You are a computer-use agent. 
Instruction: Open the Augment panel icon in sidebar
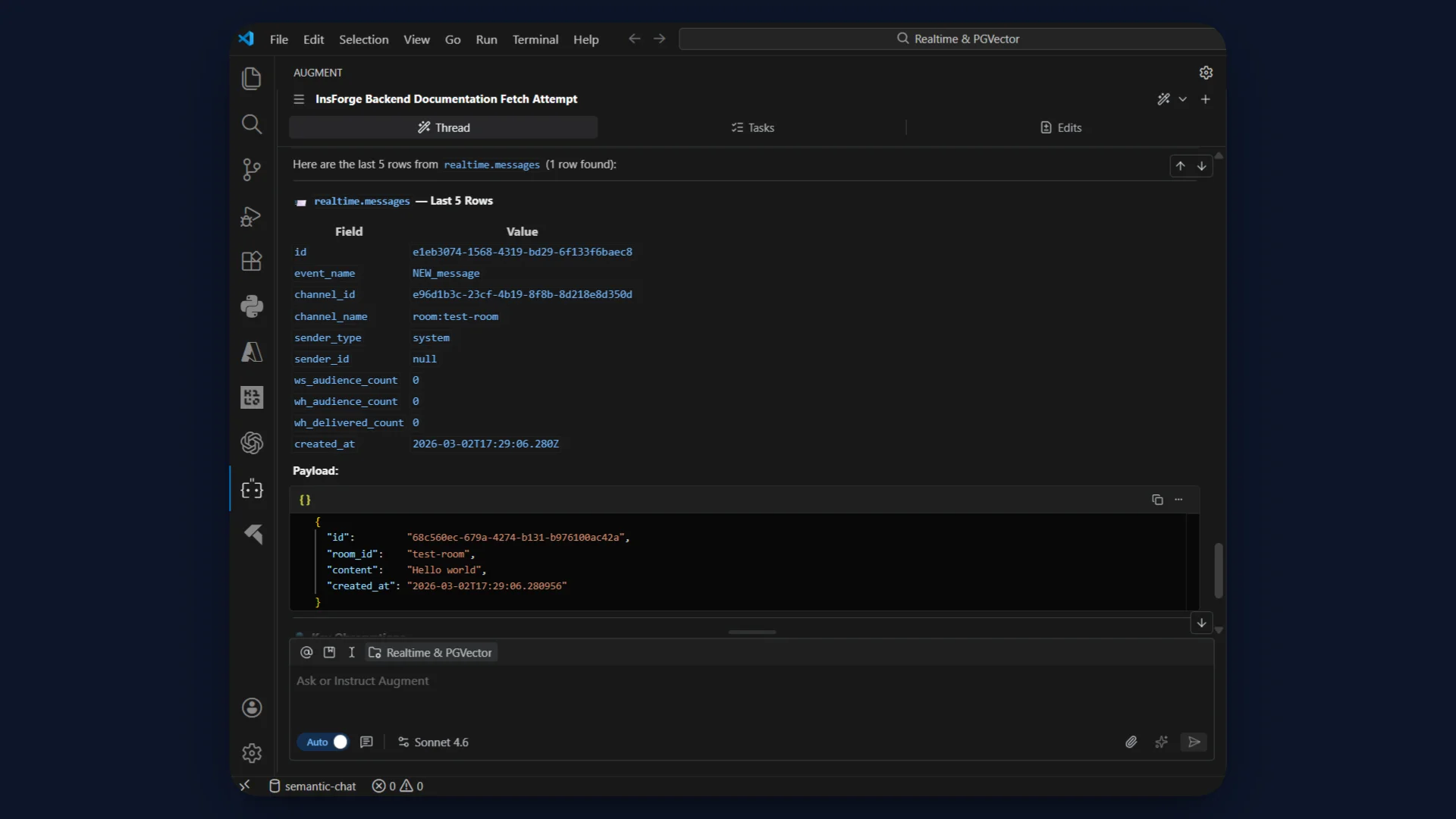click(251, 489)
